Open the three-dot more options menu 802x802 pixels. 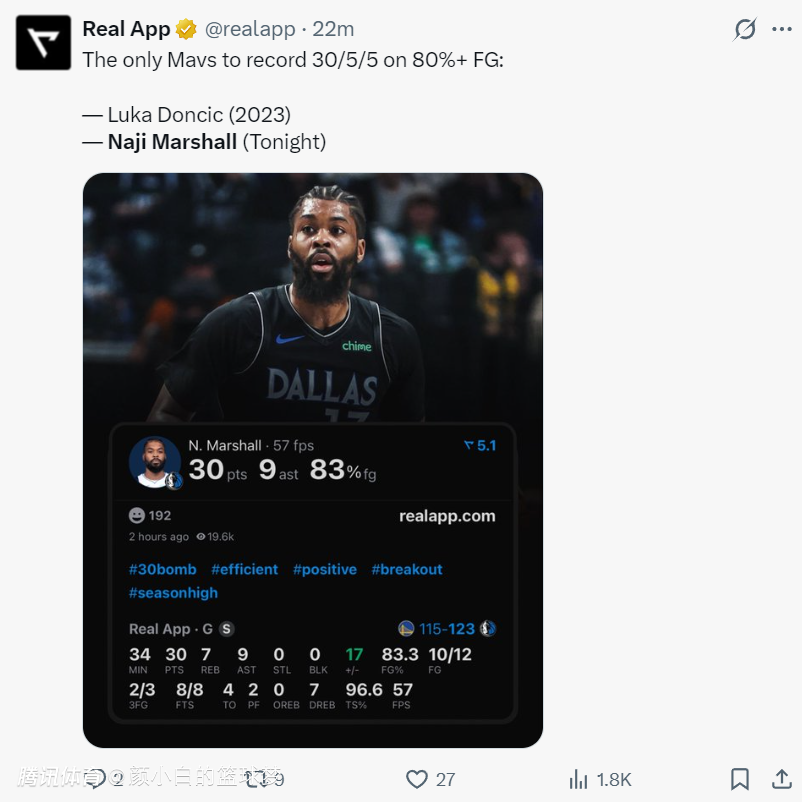click(x=782, y=29)
